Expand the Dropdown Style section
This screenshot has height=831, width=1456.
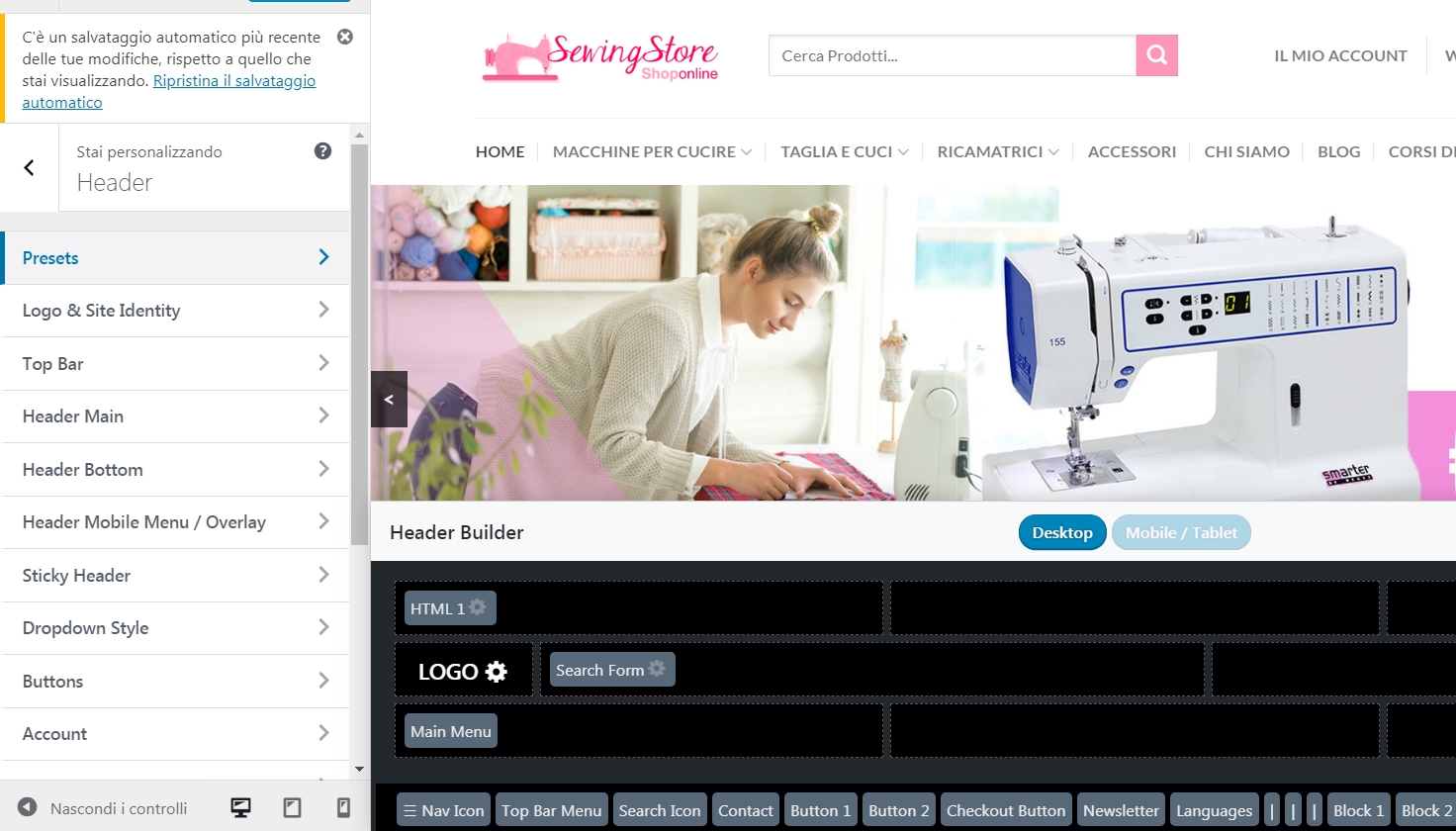175,628
